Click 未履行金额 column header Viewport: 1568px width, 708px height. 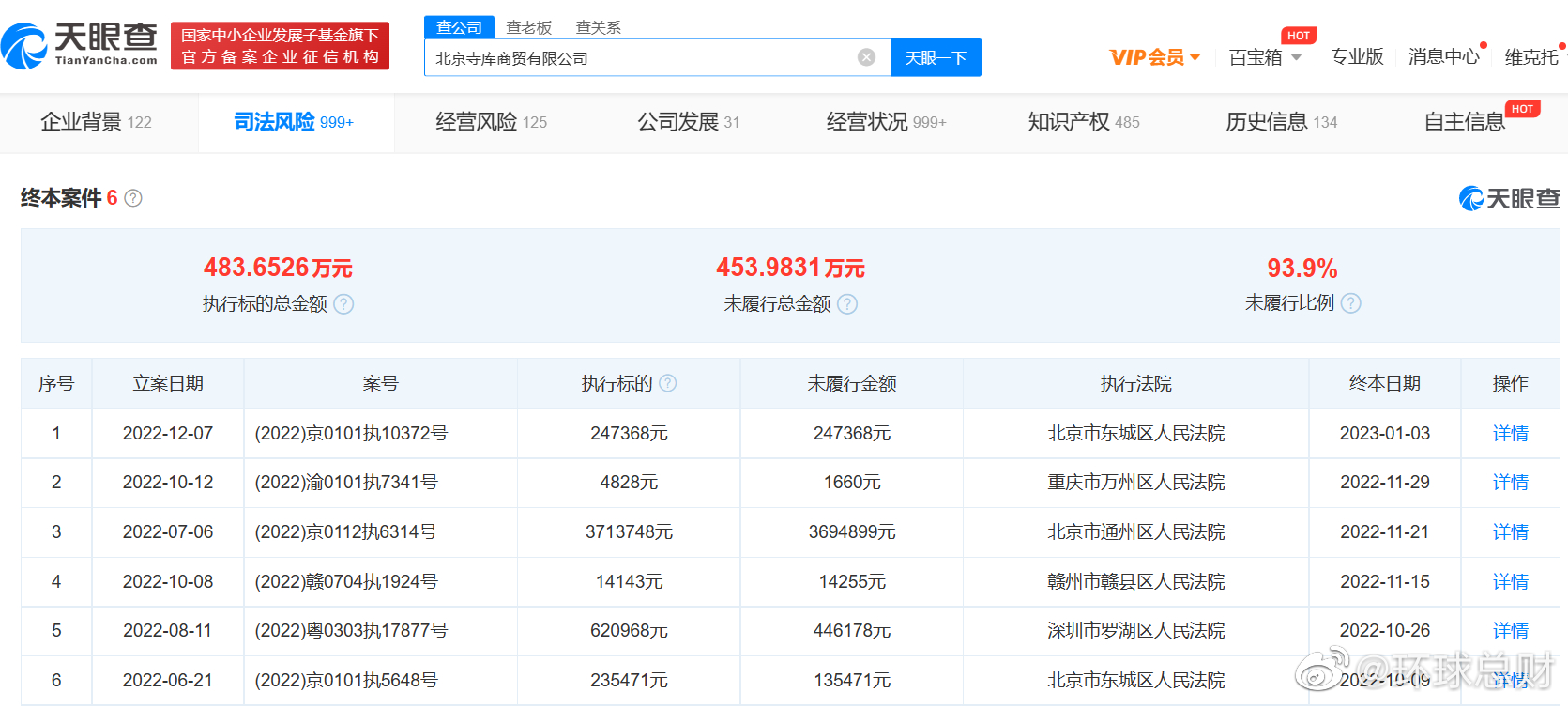852,383
